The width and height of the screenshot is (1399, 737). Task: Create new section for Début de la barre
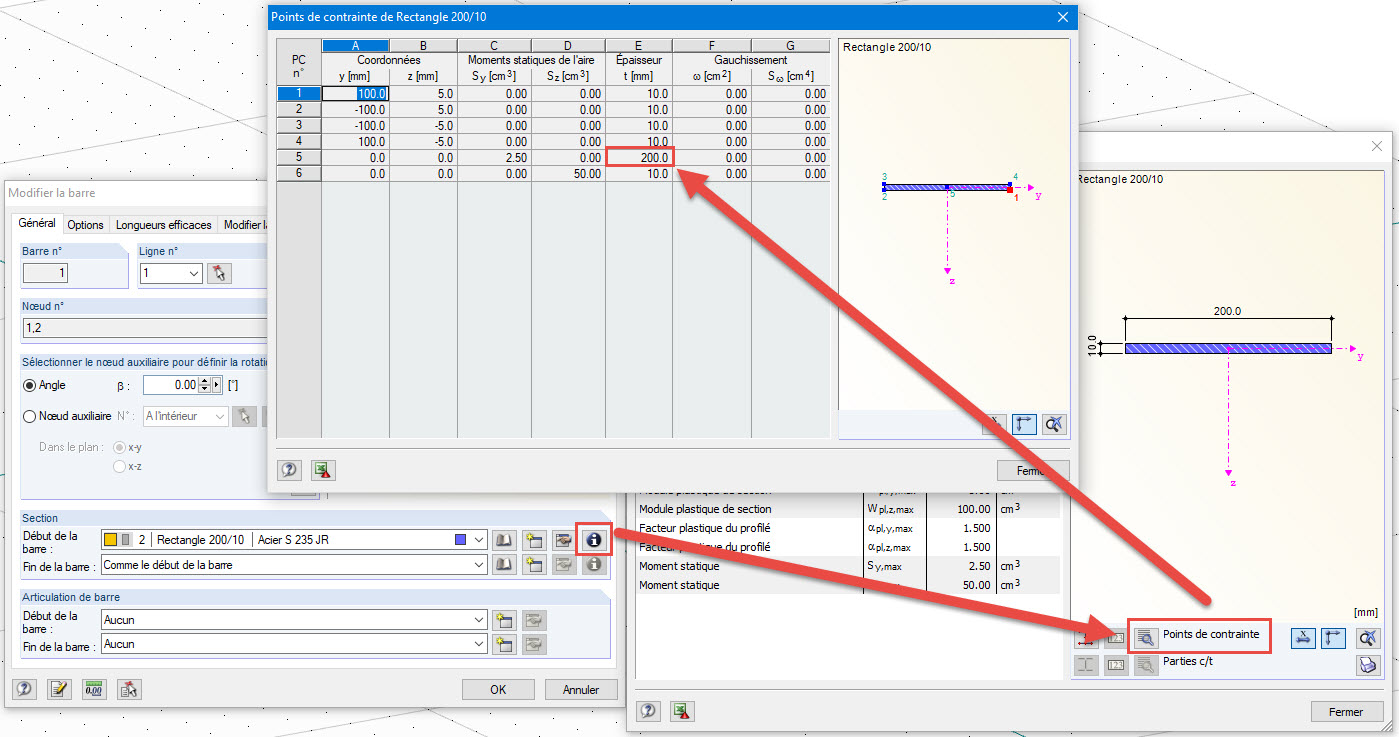point(534,540)
